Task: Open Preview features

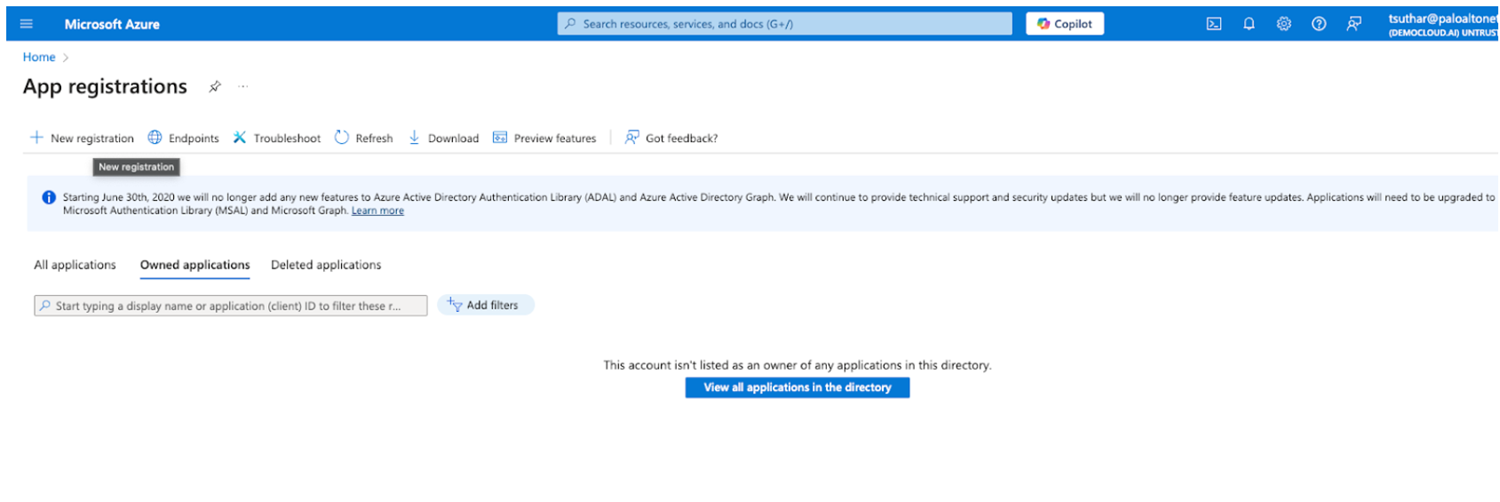Action: pyautogui.click(x=544, y=138)
